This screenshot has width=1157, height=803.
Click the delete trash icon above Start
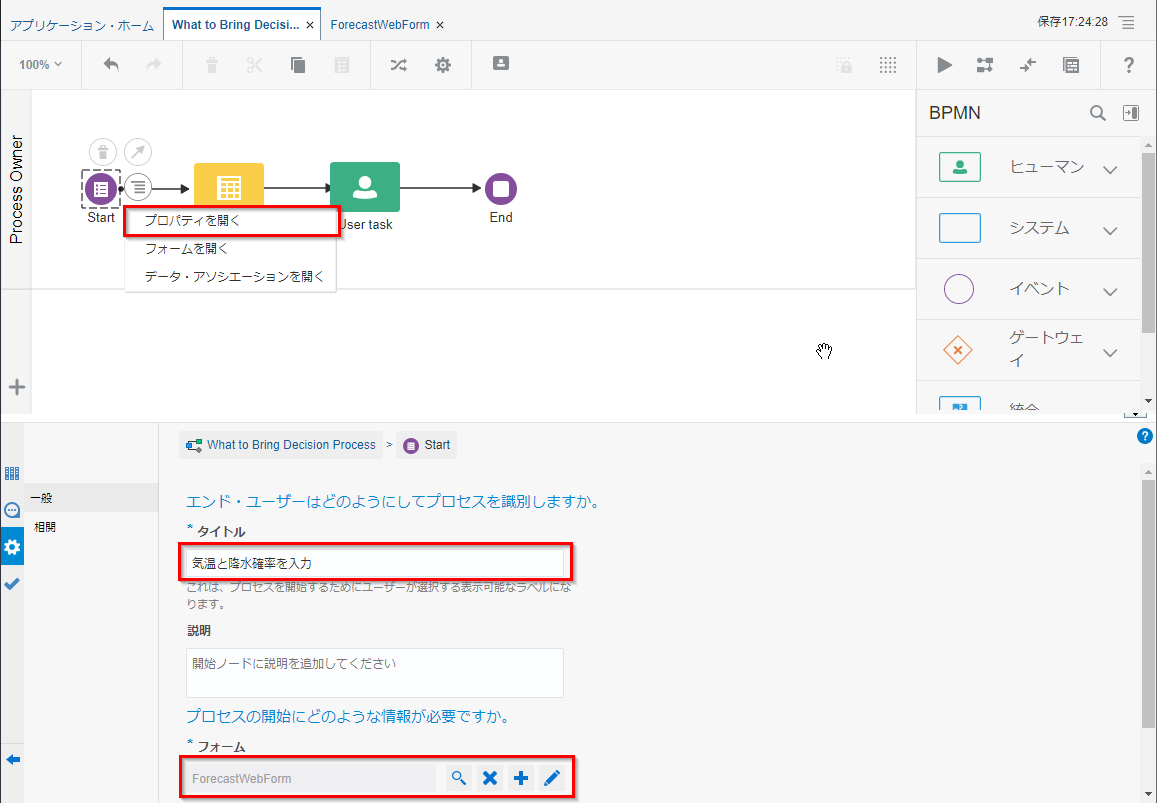103,152
